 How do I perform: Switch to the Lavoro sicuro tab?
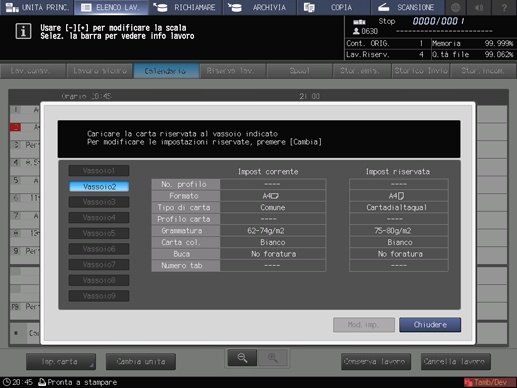tap(100, 71)
